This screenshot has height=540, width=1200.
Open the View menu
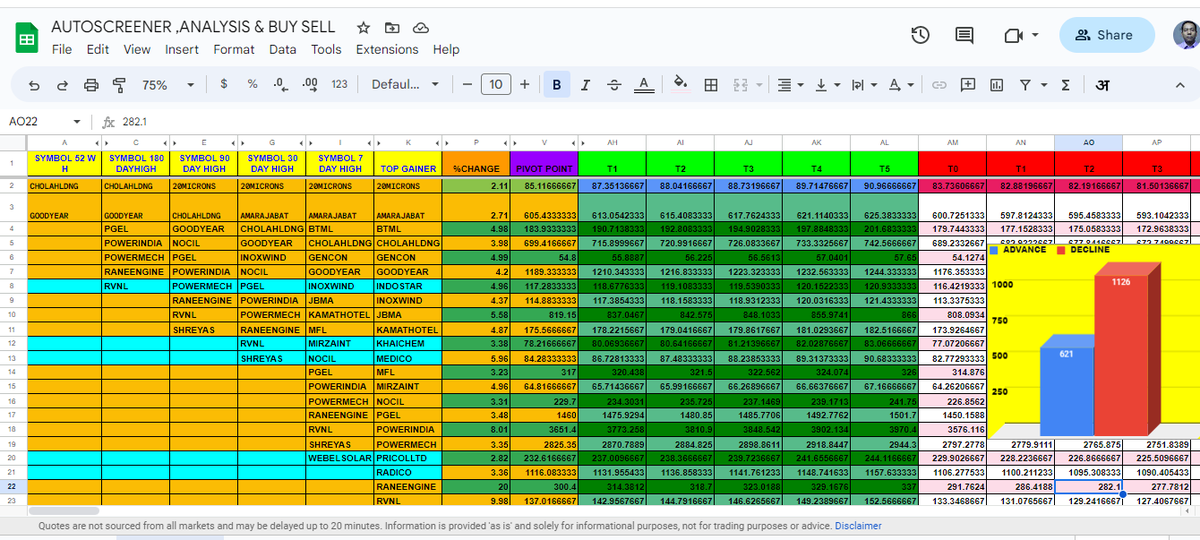pos(137,49)
